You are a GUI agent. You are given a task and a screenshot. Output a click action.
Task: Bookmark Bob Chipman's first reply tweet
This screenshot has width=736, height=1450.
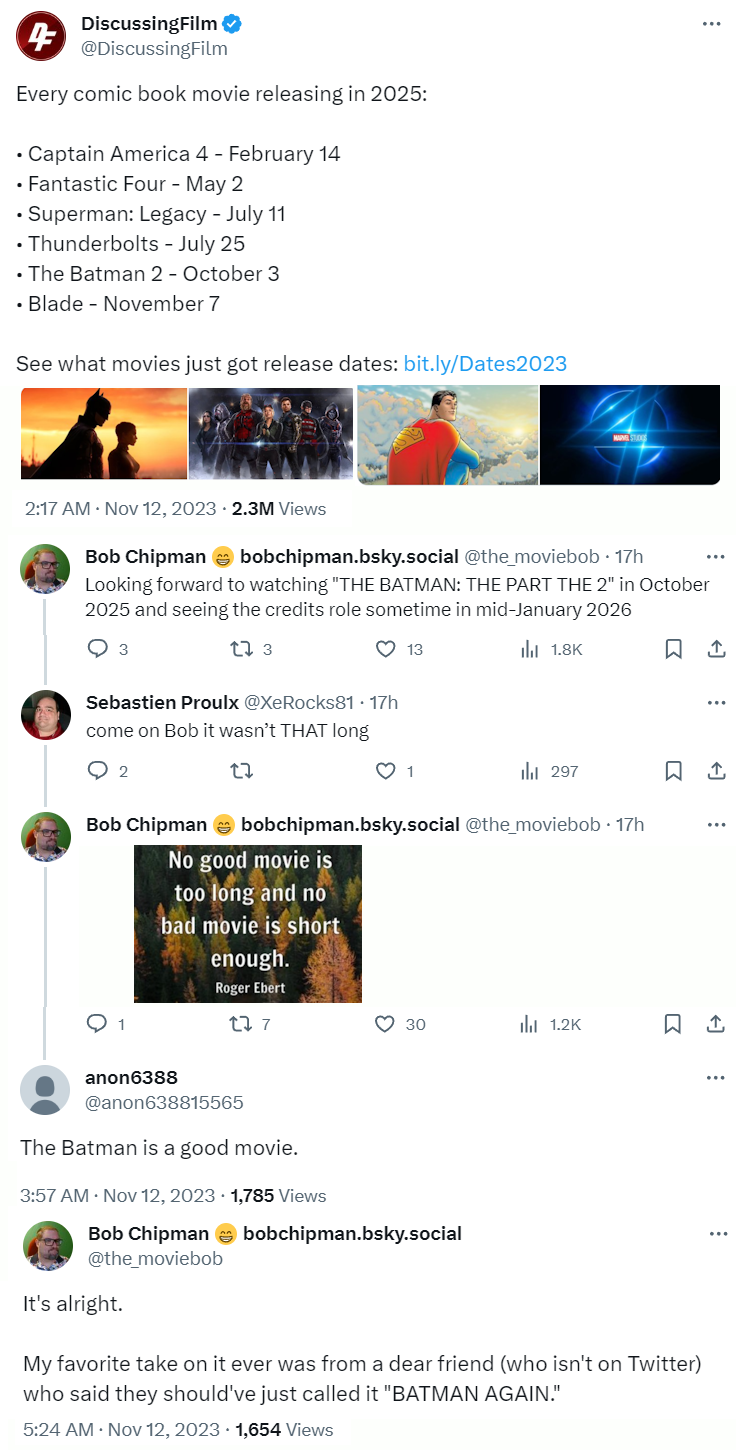pos(673,649)
